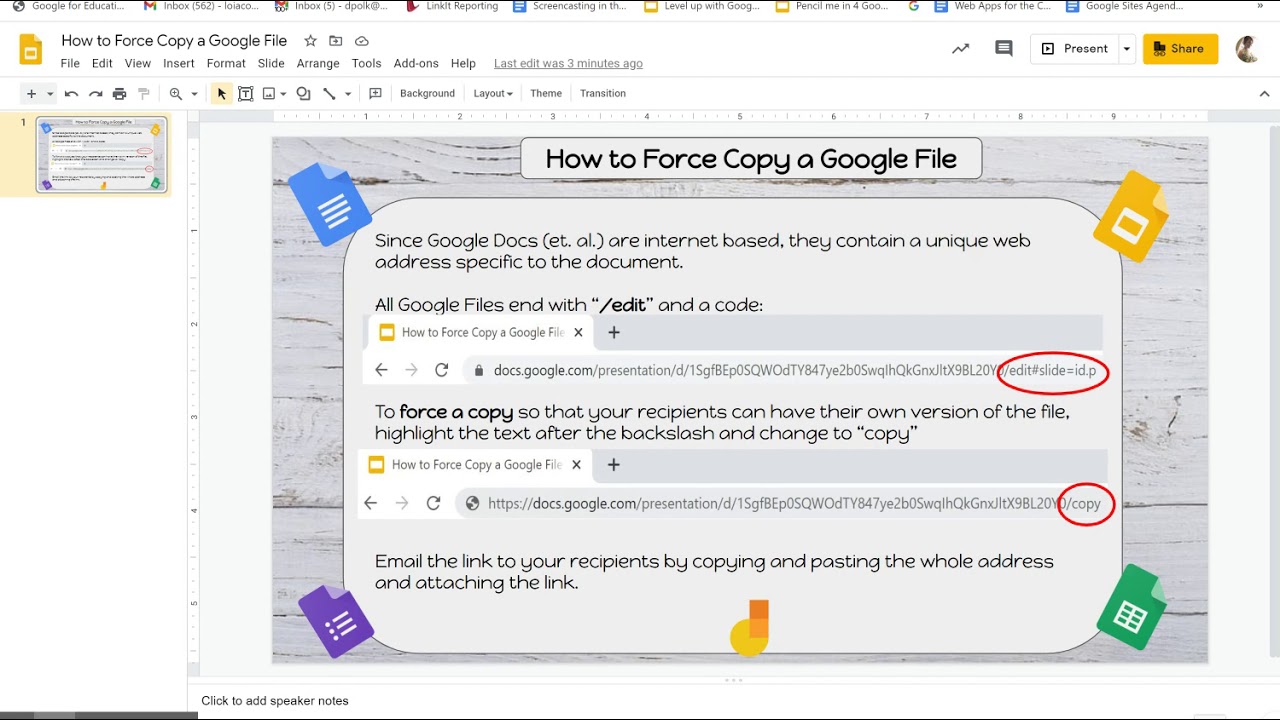Open the line type dropdown arrow
Image resolution: width=1280 pixels, height=720 pixels.
[348, 94]
